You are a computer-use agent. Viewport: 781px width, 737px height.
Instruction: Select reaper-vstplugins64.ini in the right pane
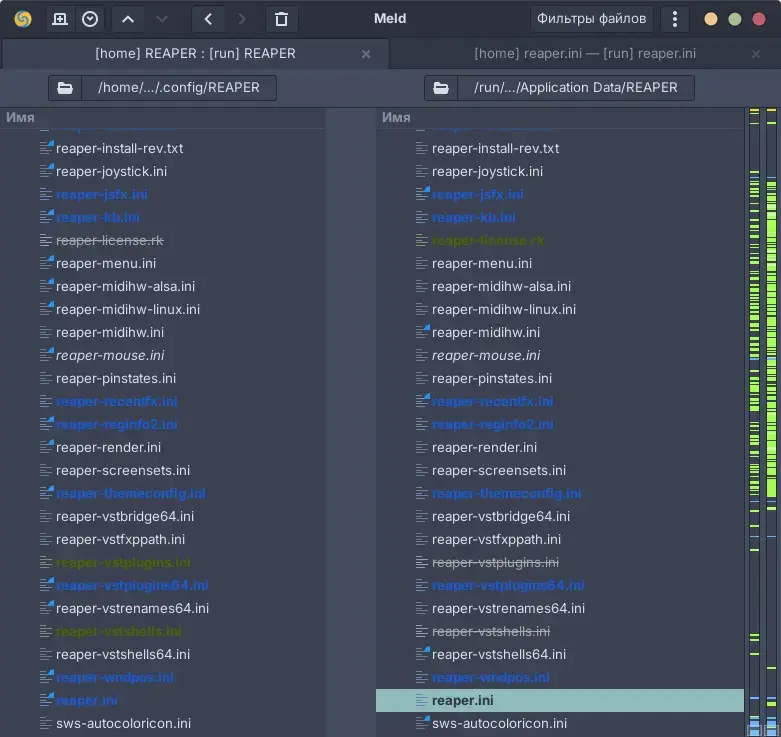[508, 585]
